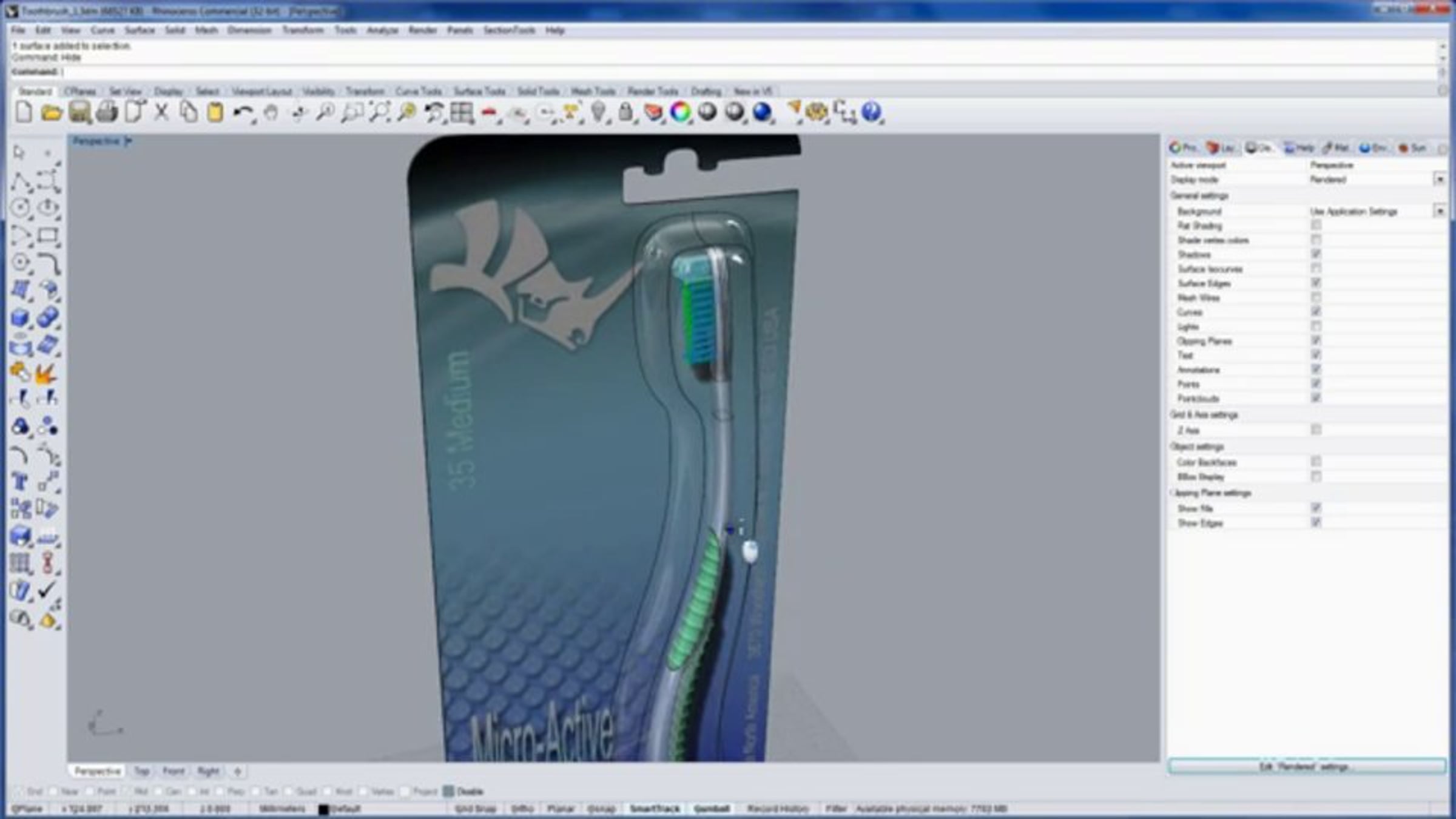
Task: Click the Print icon
Action: (x=107, y=113)
